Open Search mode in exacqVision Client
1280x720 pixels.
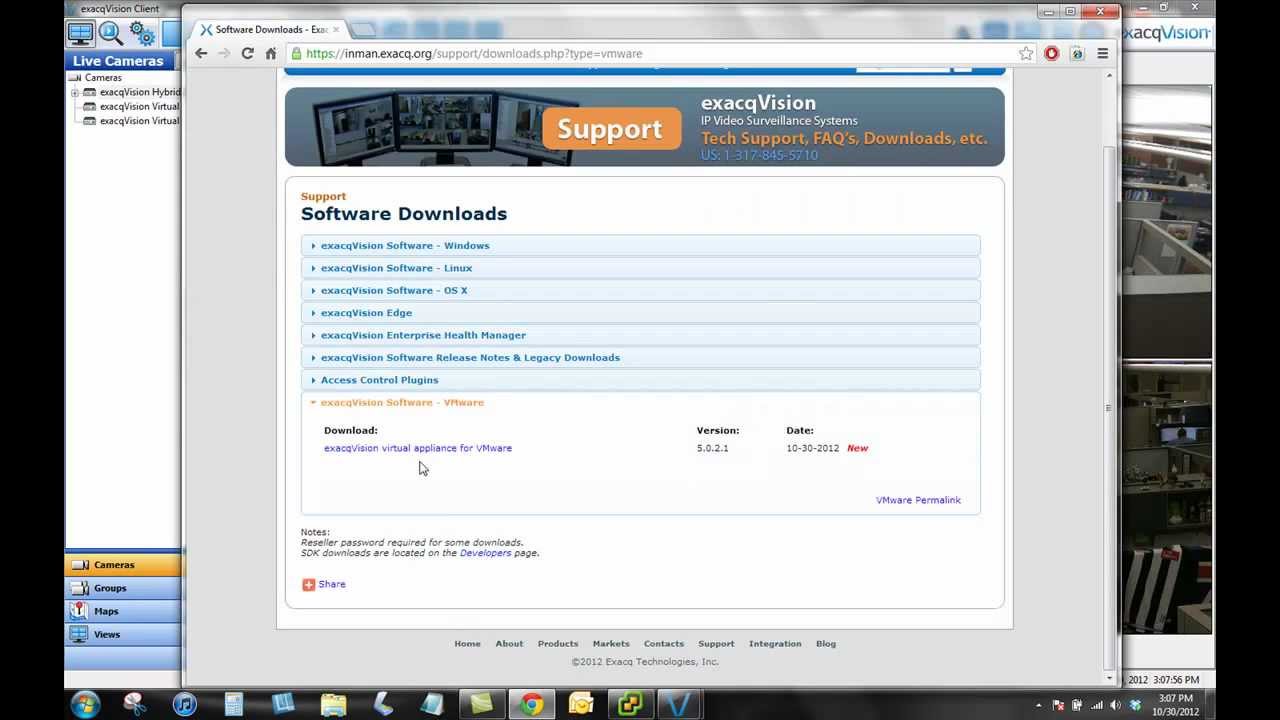111,33
